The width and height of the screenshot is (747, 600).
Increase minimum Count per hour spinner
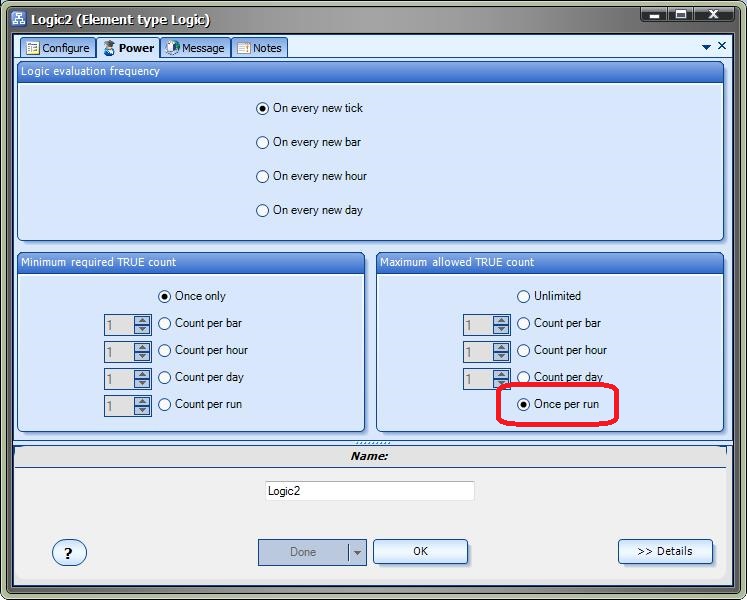pyautogui.click(x=142, y=347)
